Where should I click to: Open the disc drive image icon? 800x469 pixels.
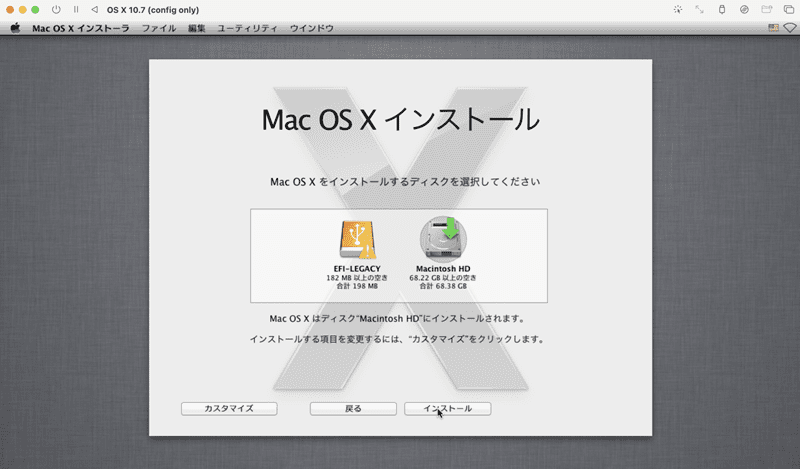744,10
